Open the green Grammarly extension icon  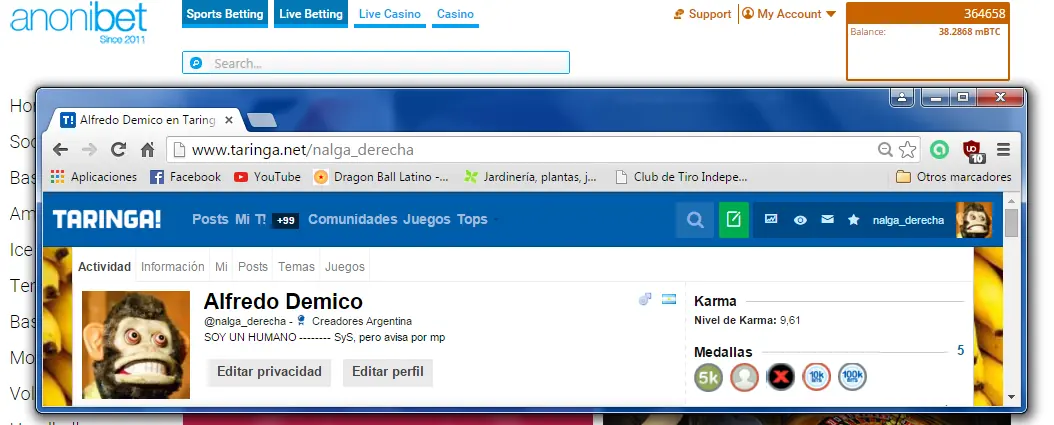tap(940, 149)
